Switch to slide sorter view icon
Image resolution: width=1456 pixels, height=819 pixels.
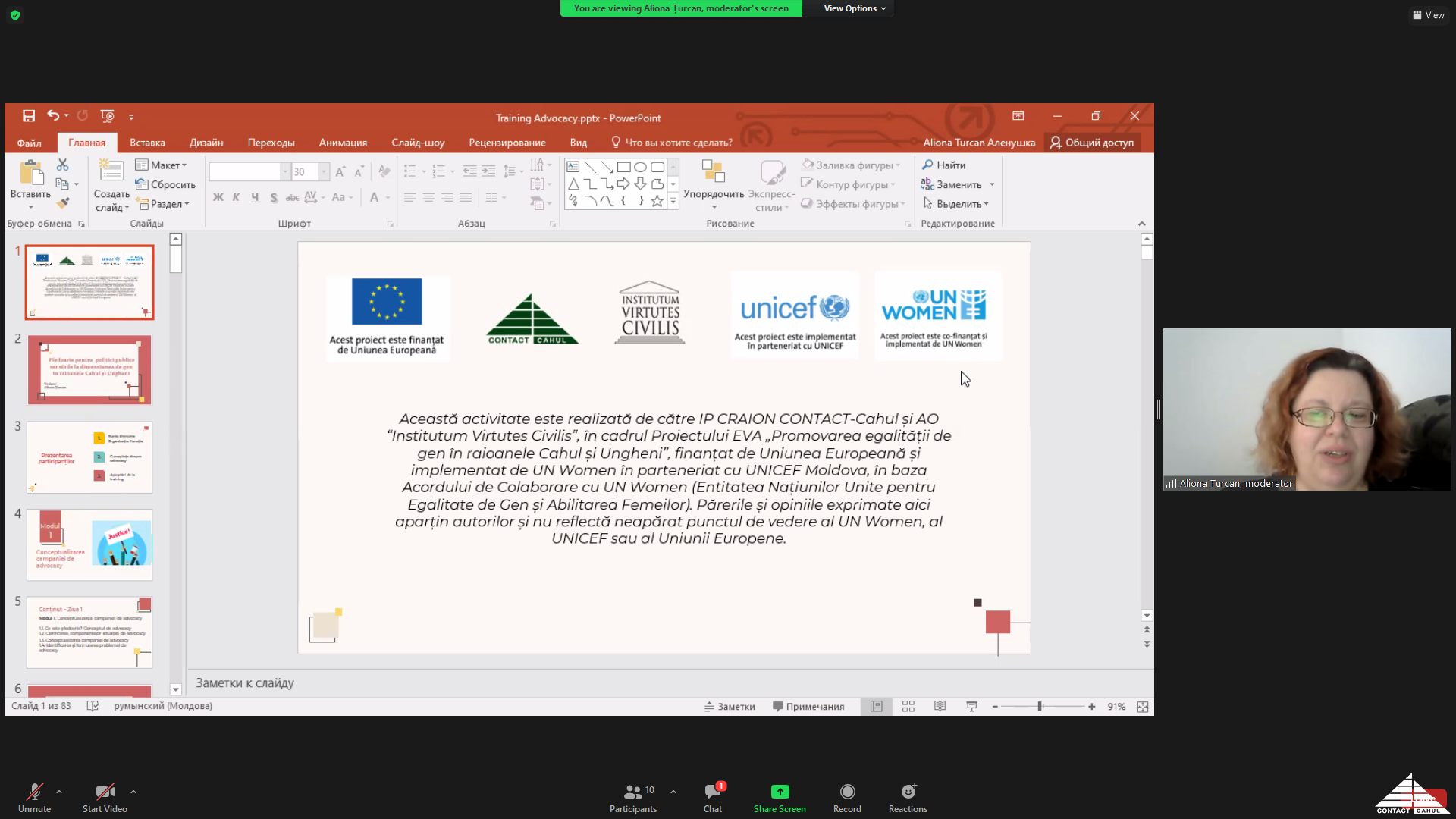[x=908, y=707]
